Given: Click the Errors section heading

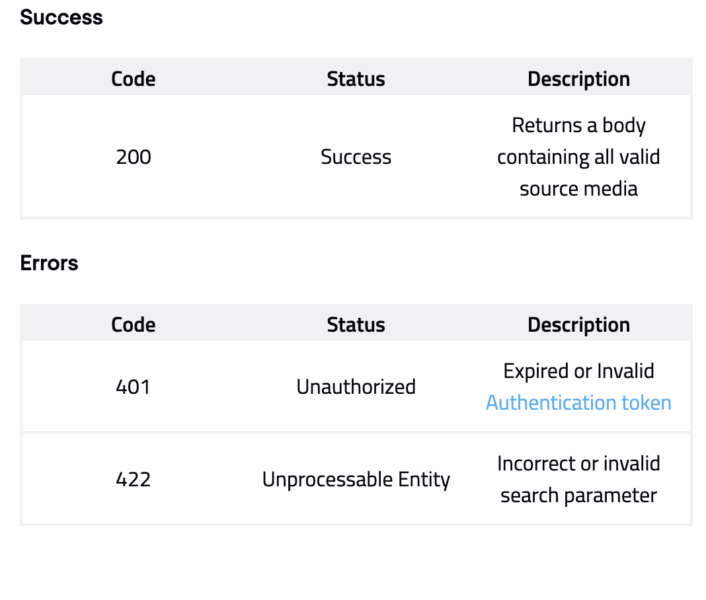Looking at the screenshot, I should click(x=49, y=263).
